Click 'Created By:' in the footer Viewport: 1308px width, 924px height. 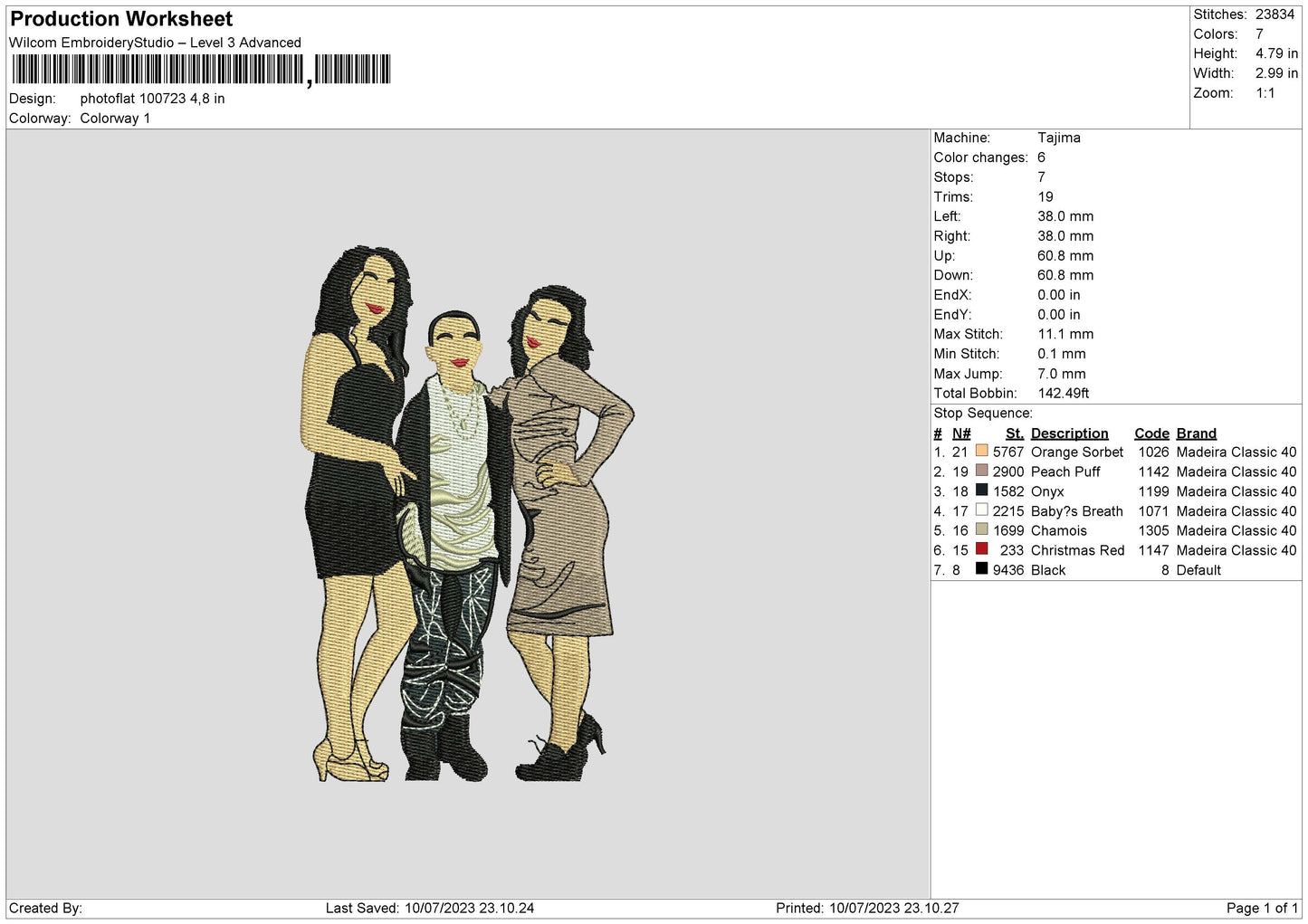click(45, 909)
